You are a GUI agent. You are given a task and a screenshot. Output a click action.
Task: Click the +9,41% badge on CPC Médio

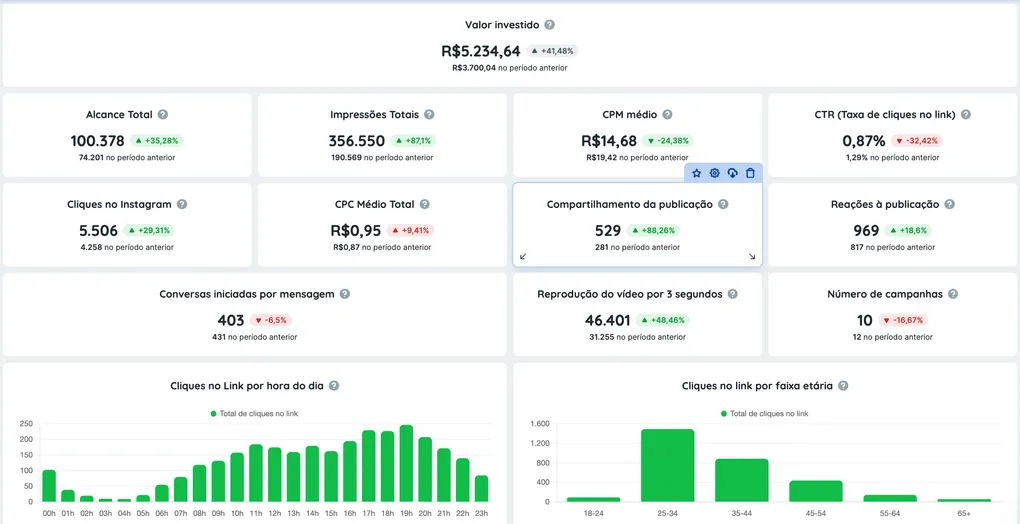click(x=410, y=230)
